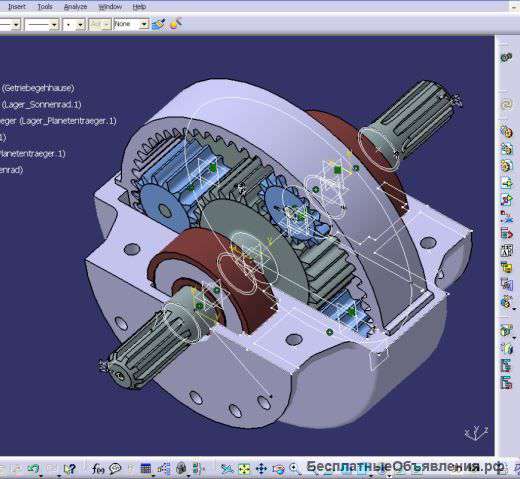520x479 pixels.
Task: Click the green gear icon with flyout arrow
Action: tap(506, 330)
